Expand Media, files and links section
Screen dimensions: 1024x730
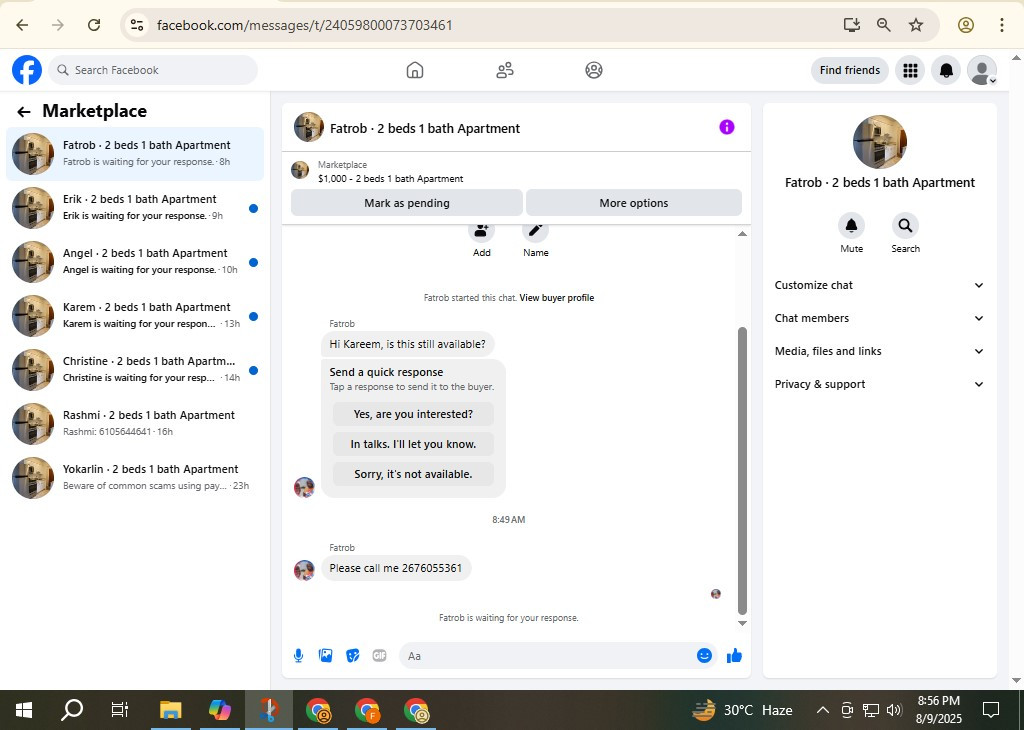click(879, 351)
